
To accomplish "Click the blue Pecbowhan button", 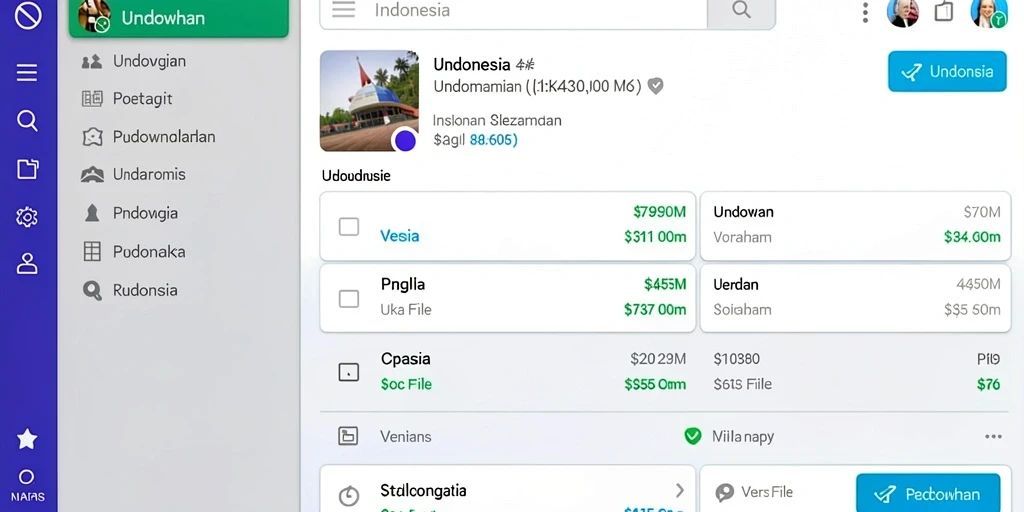I will pos(928,493).
